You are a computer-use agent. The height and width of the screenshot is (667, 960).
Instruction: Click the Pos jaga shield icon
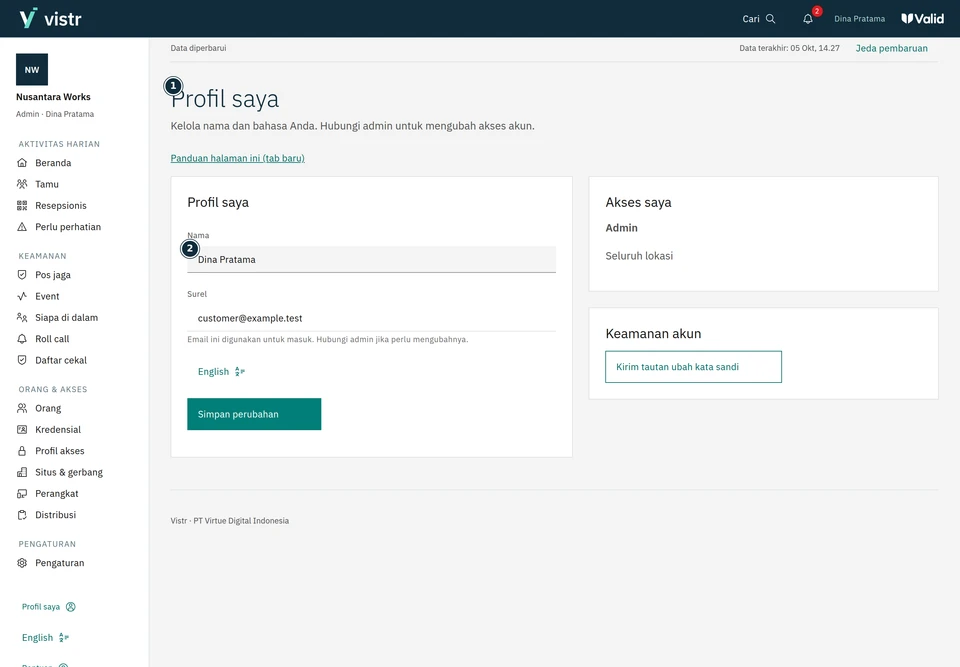[22, 275]
